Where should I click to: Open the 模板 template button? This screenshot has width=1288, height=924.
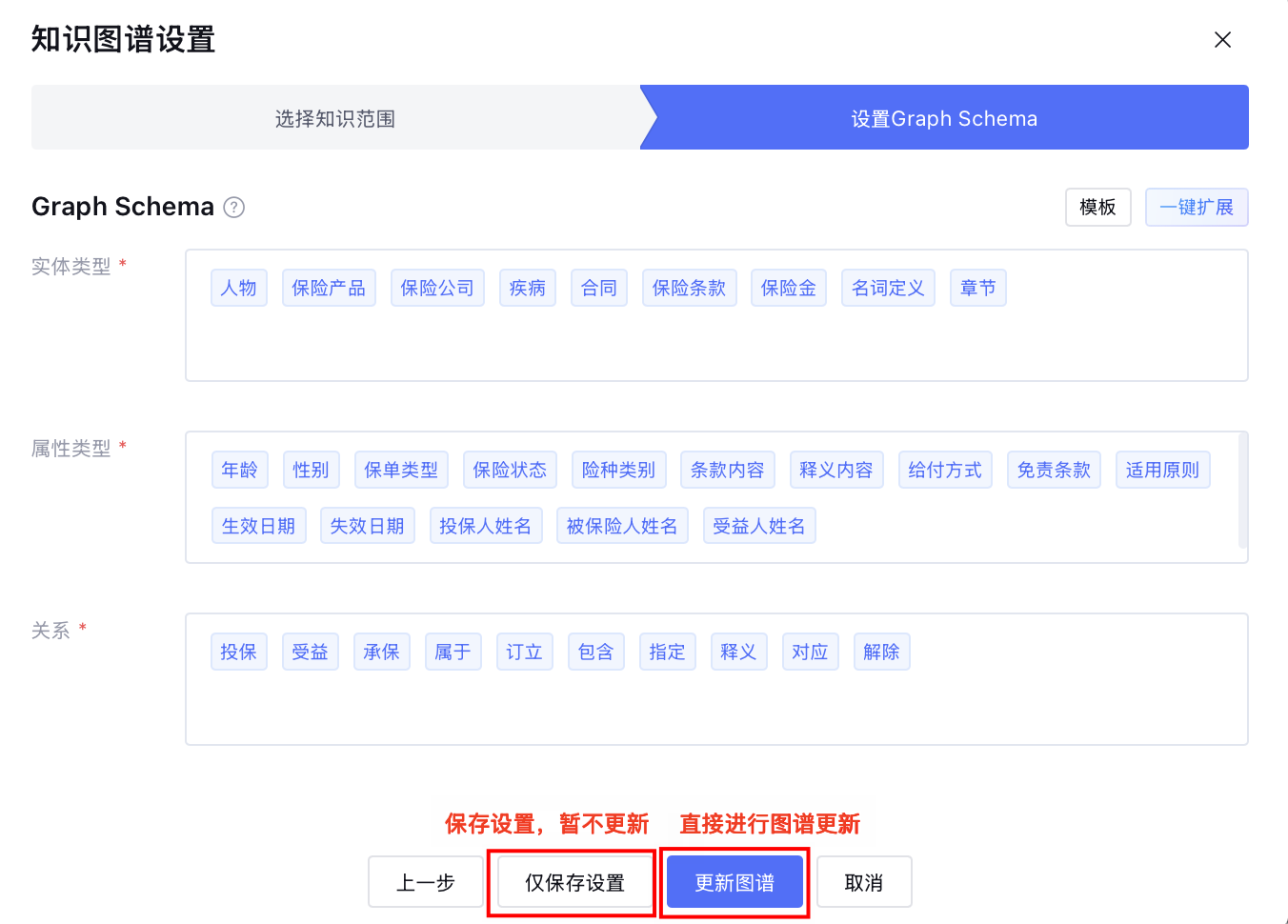pyautogui.click(x=1097, y=208)
